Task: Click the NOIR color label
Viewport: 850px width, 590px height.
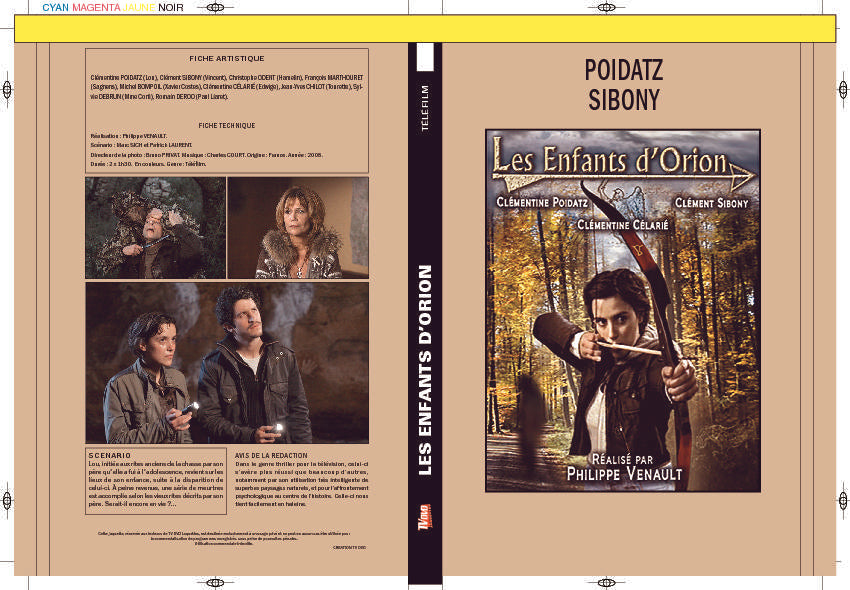Action: click(x=171, y=8)
